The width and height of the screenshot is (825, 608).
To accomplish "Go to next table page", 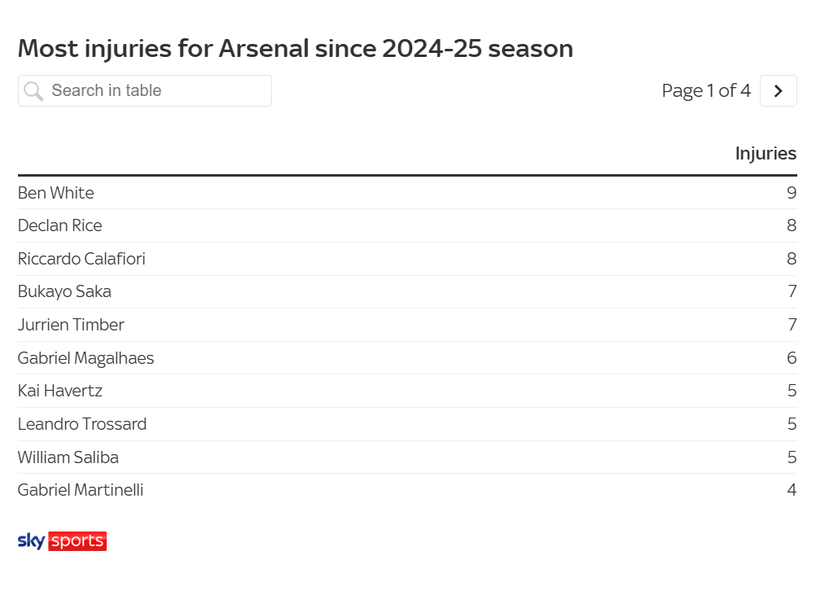I will (x=778, y=91).
